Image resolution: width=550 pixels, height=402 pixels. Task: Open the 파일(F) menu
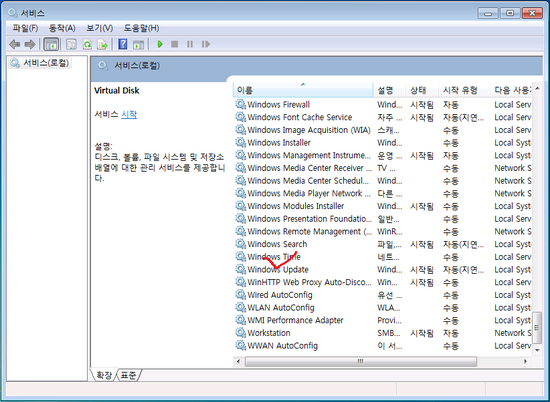coord(25,28)
